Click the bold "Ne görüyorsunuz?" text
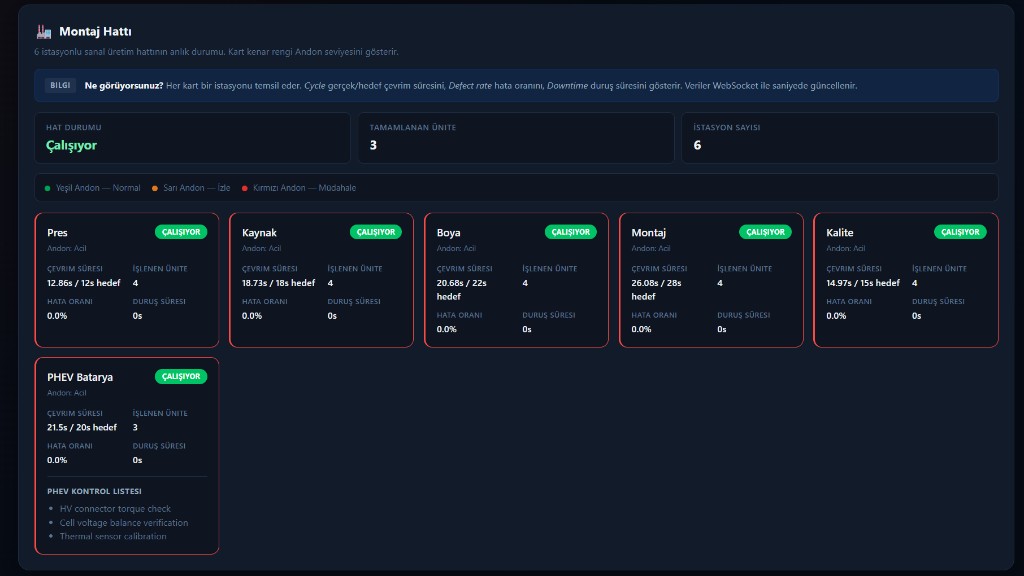 point(123,86)
